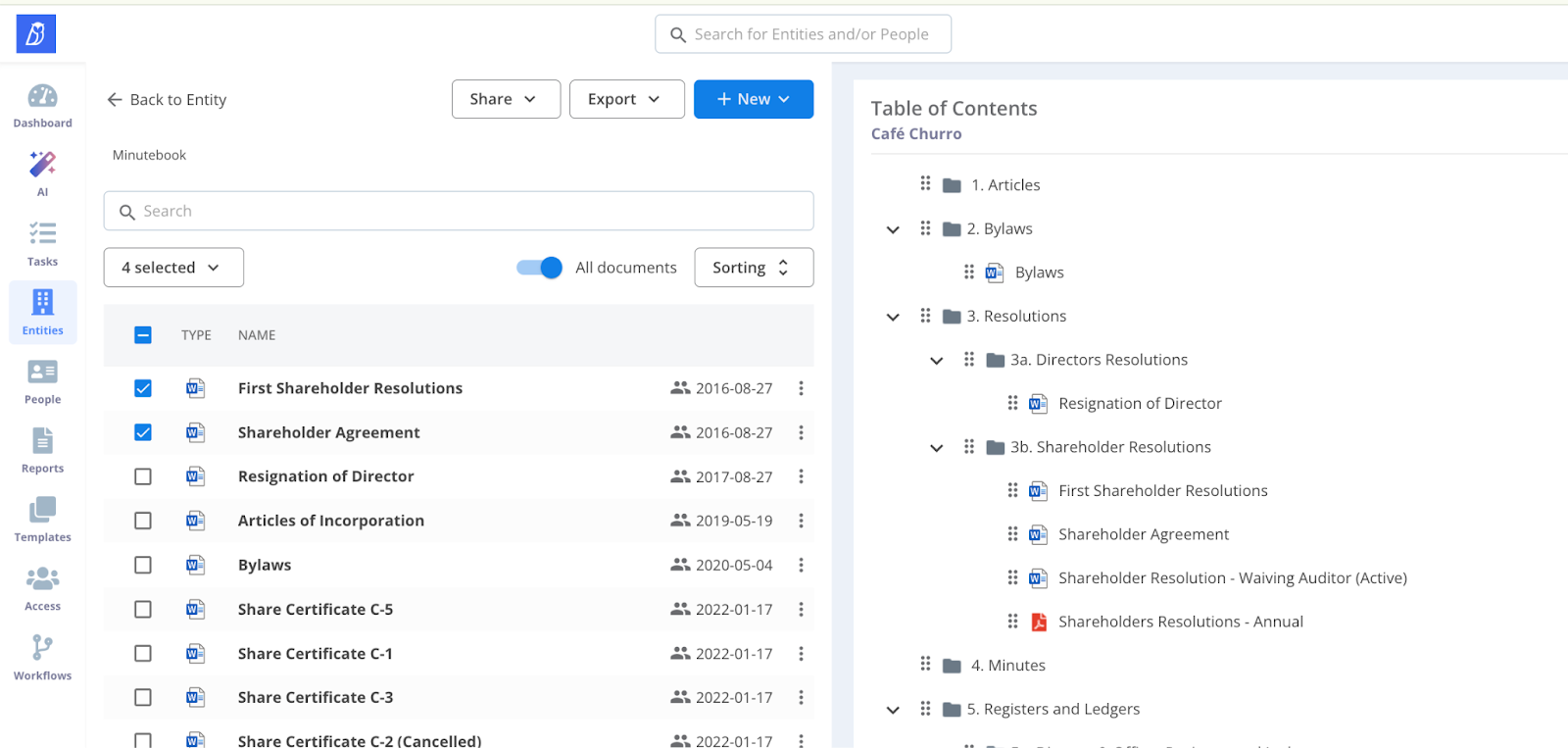Click the Back to Entity link

coord(167,100)
